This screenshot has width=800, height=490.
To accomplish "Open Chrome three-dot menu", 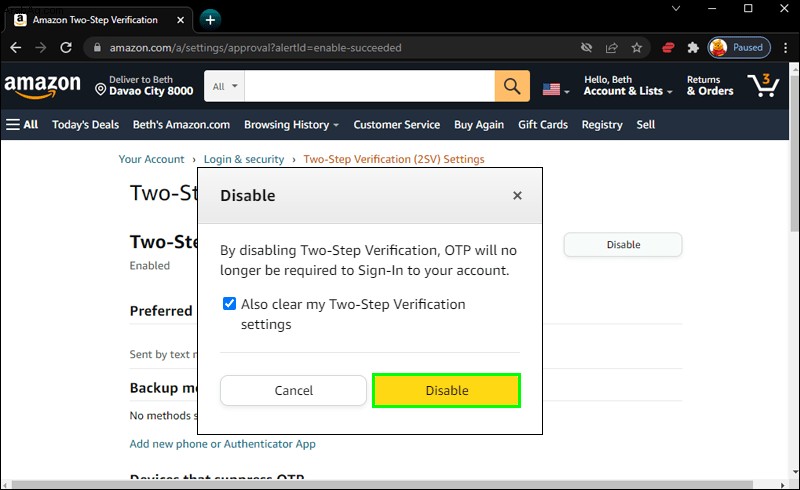I will (785, 47).
